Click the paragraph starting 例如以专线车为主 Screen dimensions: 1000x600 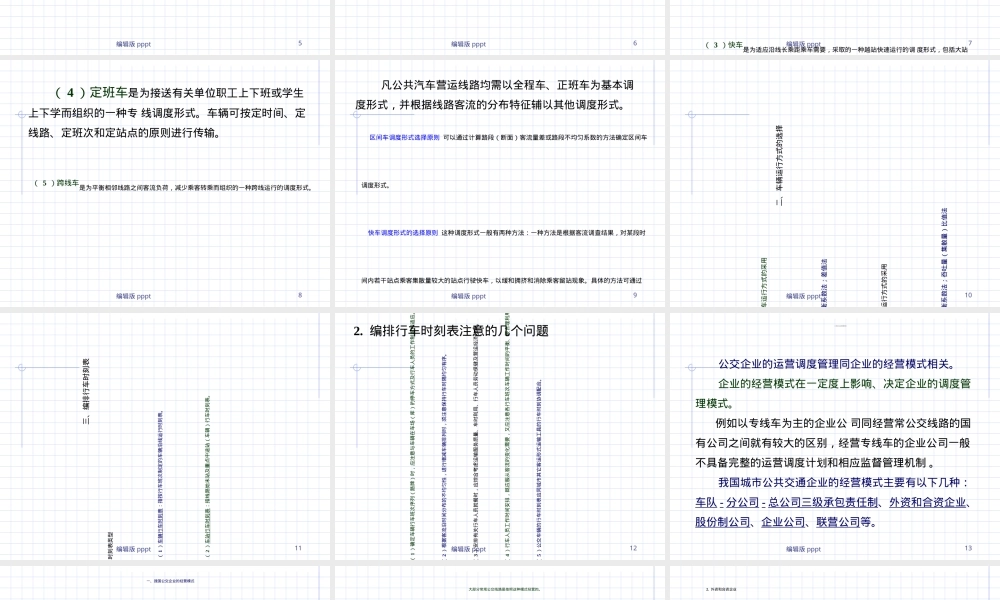click(x=833, y=443)
